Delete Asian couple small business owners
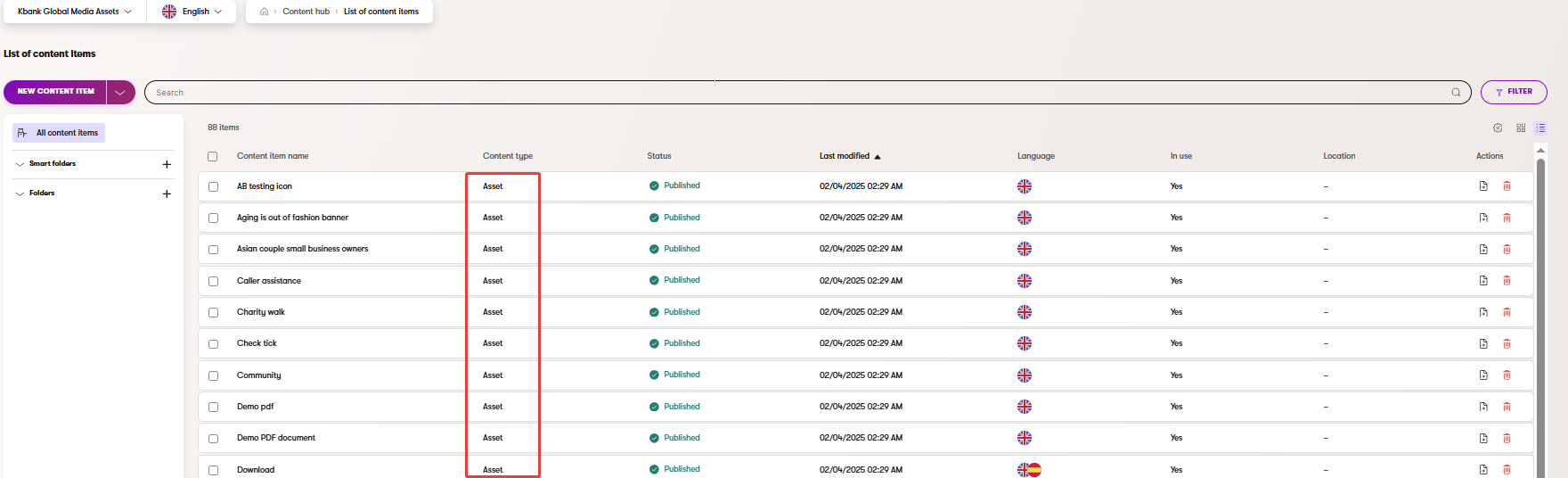The image size is (1568, 478). pyautogui.click(x=1507, y=249)
